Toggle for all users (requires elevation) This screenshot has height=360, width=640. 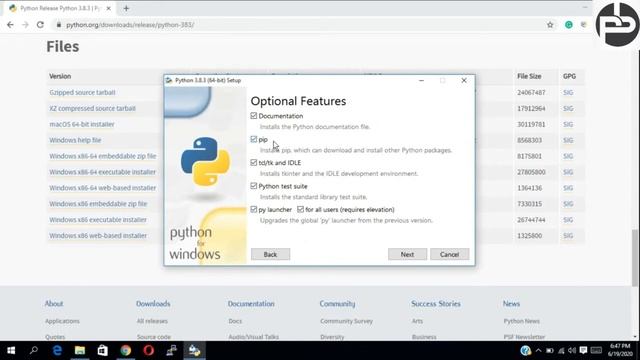(x=300, y=209)
